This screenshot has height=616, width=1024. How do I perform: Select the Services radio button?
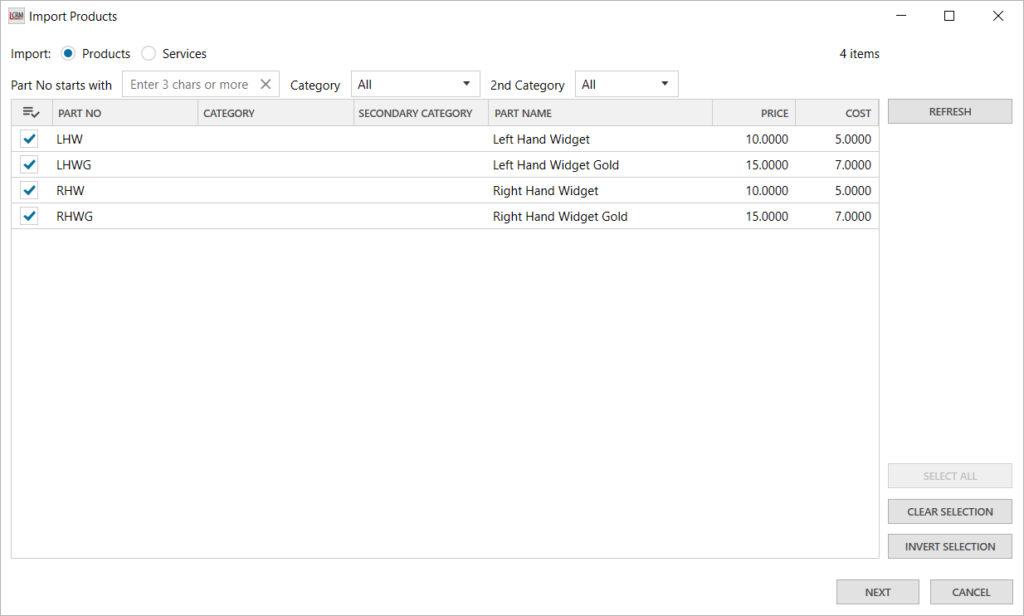(x=149, y=54)
